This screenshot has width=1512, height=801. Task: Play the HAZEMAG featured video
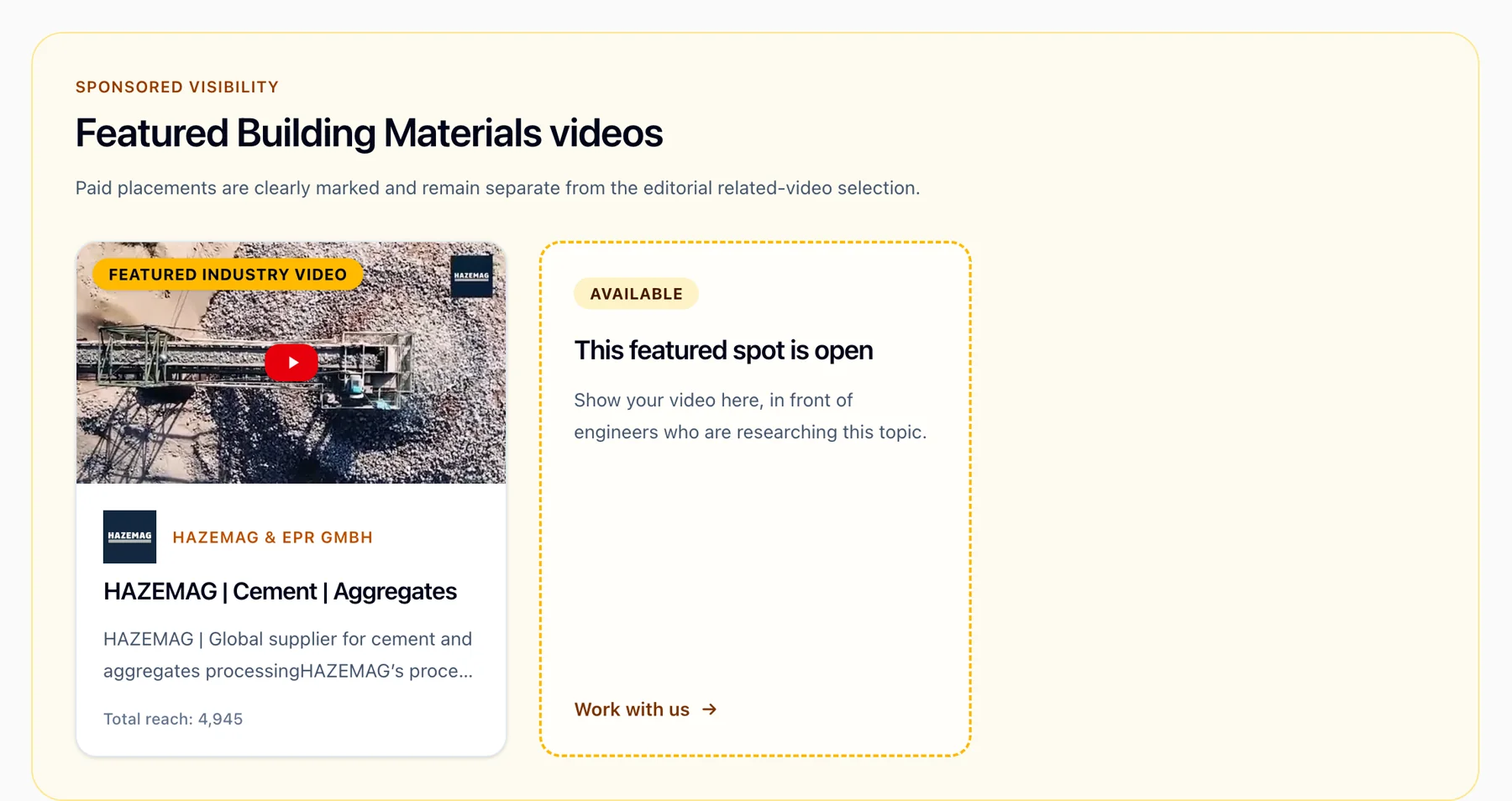coord(291,363)
